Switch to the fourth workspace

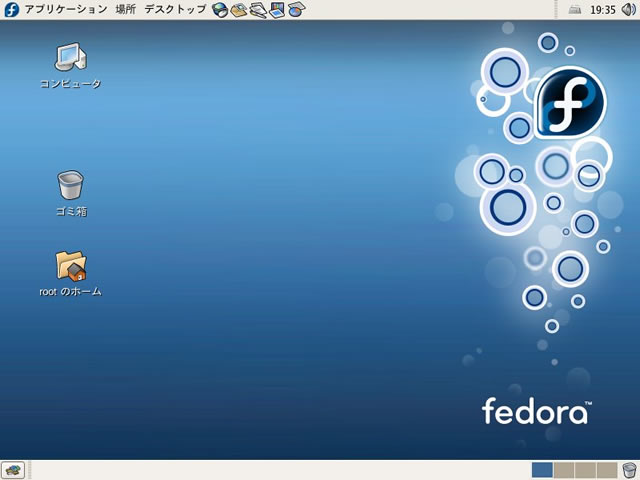(606, 470)
